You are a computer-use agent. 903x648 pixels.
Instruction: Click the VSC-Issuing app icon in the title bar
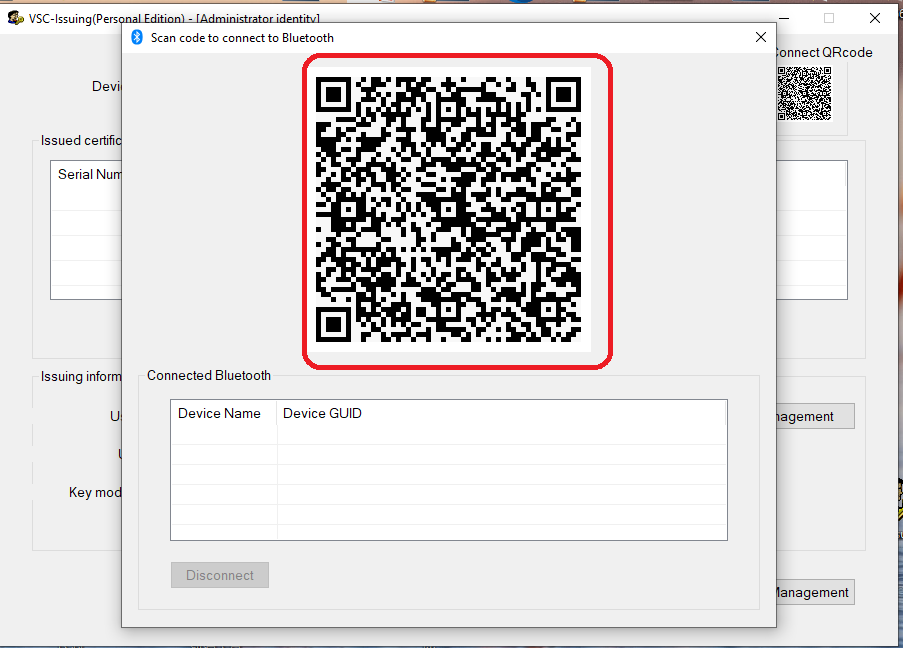15,18
